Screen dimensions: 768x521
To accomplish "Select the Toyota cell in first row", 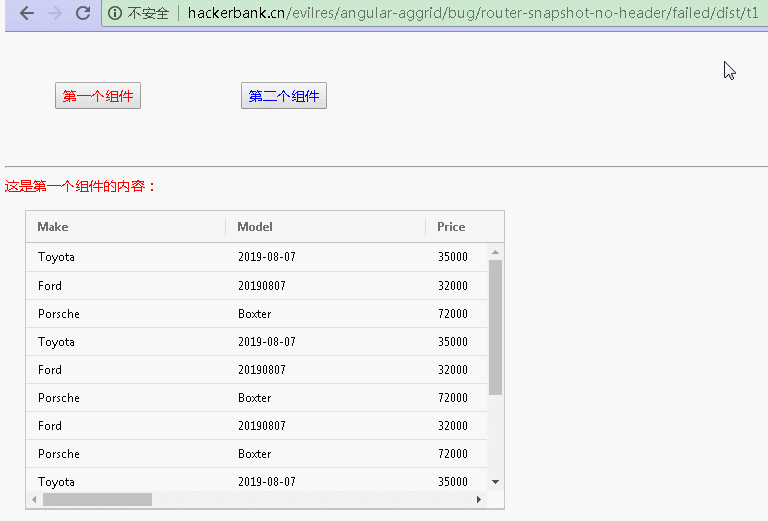I will [x=126, y=257].
